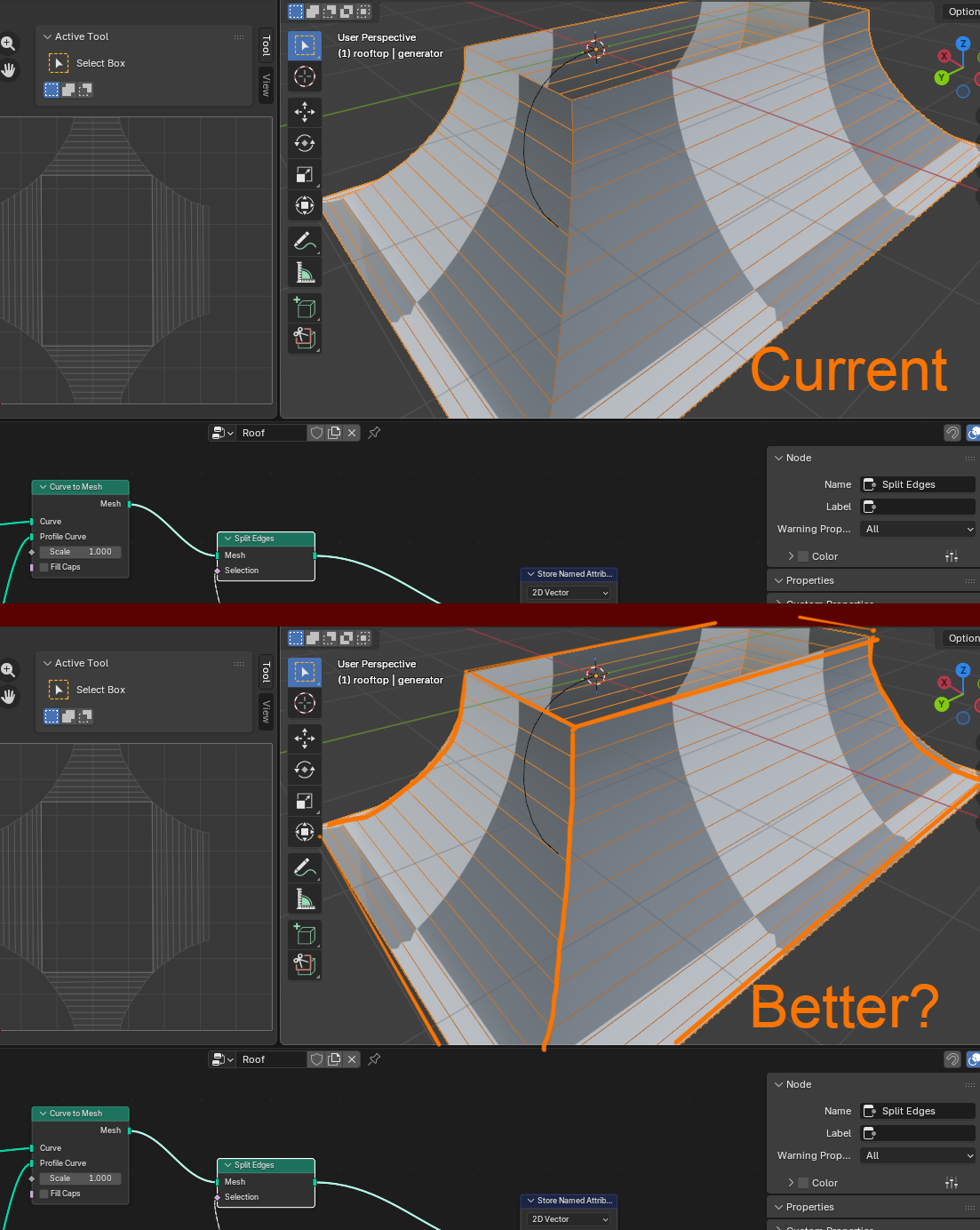Select the Annotate tool in the Better? viewport
Viewport: 980px width, 1230px height.
click(305, 867)
